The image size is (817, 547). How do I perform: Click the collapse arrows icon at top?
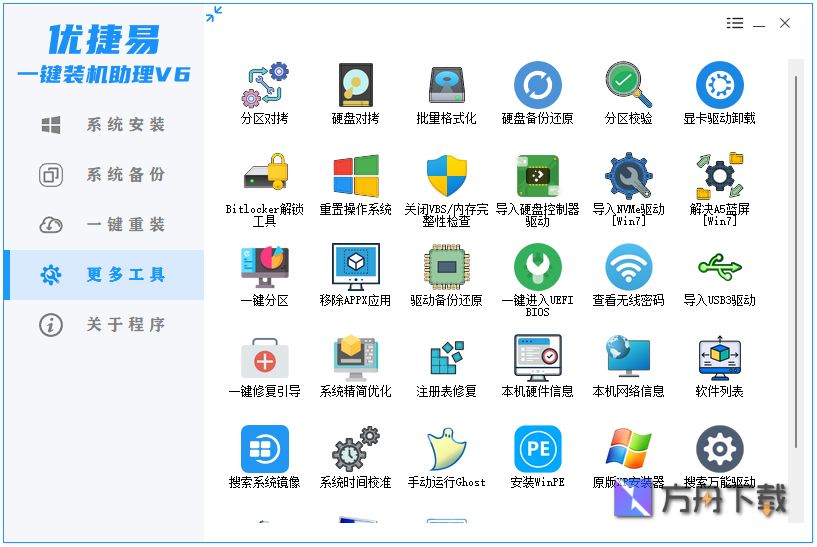(214, 14)
